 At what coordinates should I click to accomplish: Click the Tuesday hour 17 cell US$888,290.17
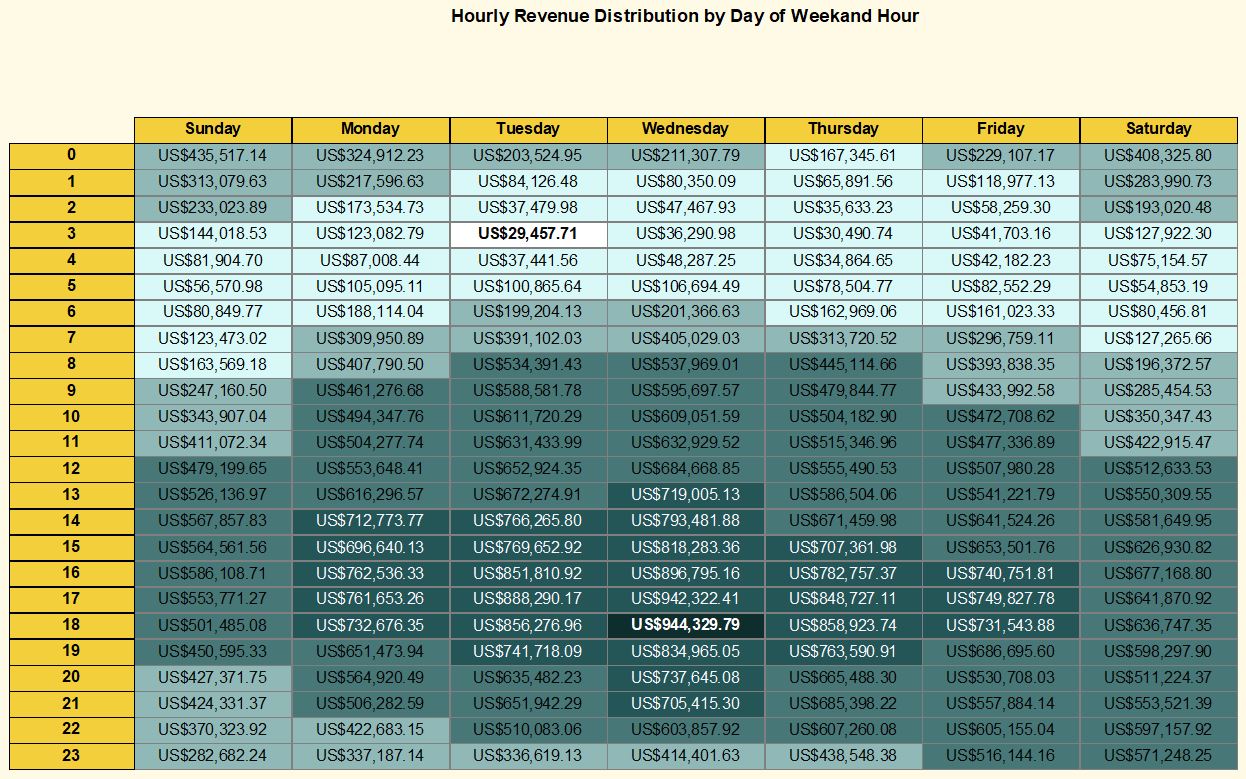pos(528,599)
